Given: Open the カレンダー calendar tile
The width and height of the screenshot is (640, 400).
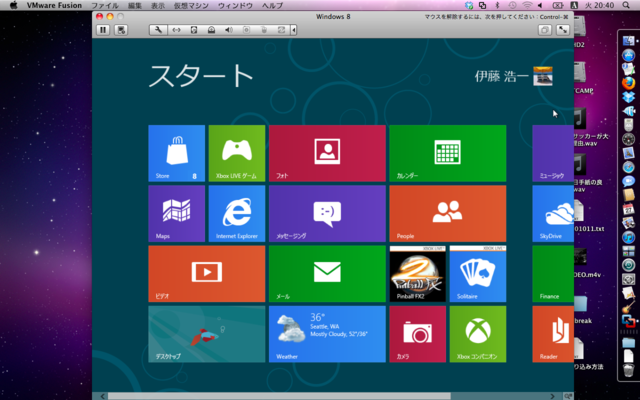Looking at the screenshot, I should coord(448,153).
